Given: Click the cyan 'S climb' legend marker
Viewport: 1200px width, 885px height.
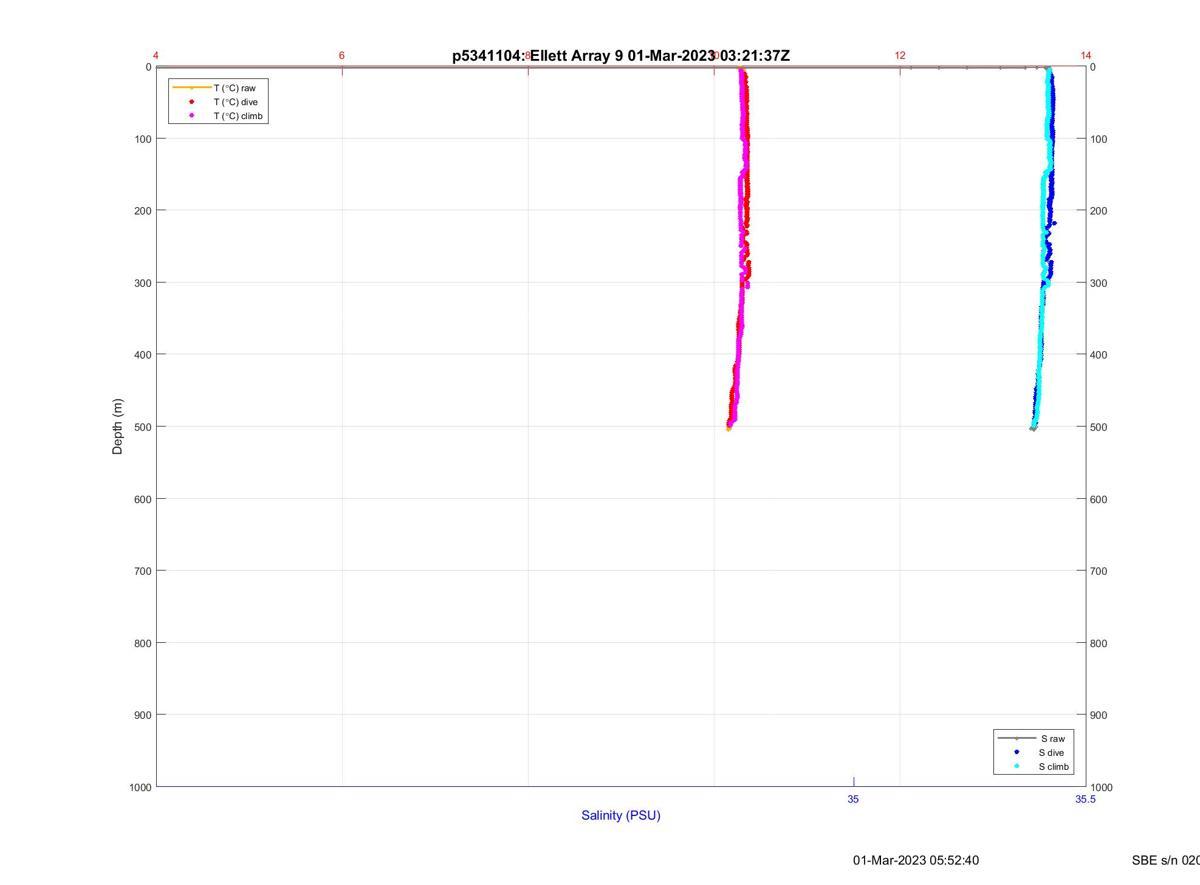Looking at the screenshot, I should coord(1016,766).
